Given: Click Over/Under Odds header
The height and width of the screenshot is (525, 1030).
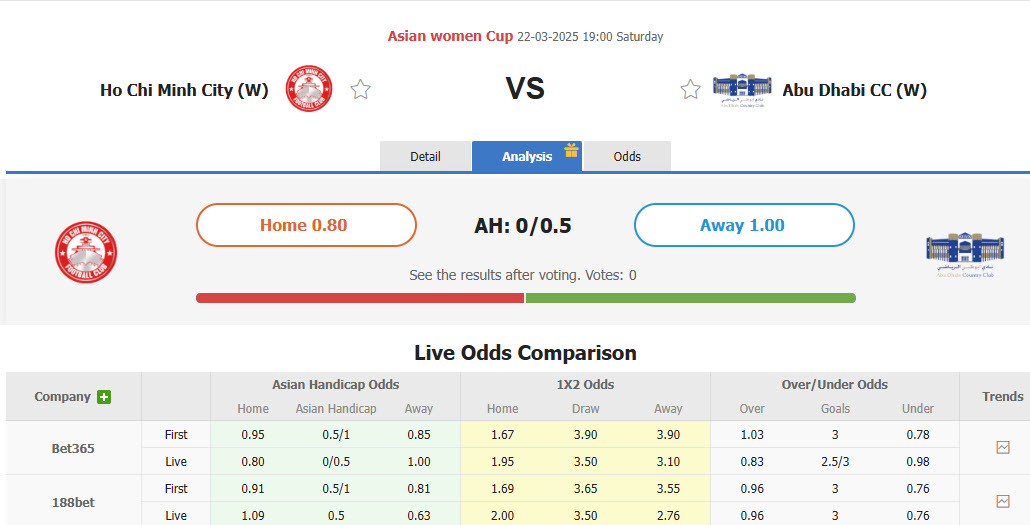Looking at the screenshot, I should click(835, 384).
